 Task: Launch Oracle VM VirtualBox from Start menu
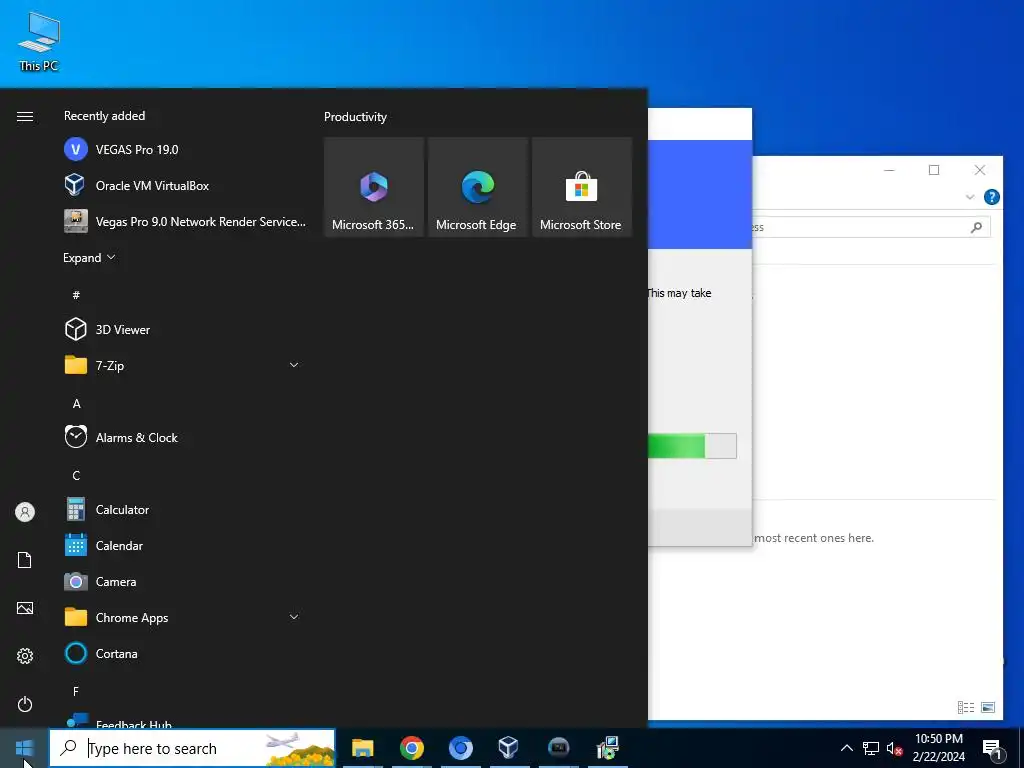click(184, 185)
